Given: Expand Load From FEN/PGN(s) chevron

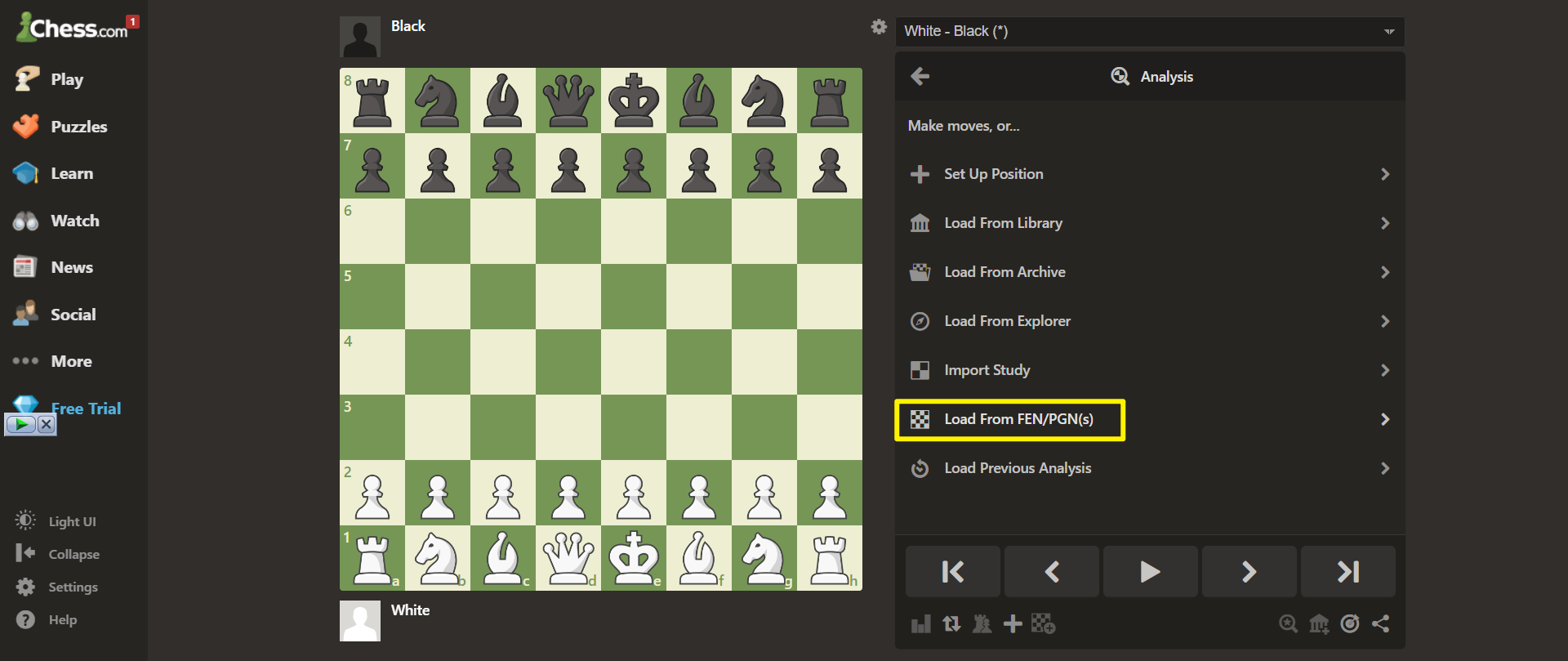Looking at the screenshot, I should pyautogui.click(x=1385, y=419).
